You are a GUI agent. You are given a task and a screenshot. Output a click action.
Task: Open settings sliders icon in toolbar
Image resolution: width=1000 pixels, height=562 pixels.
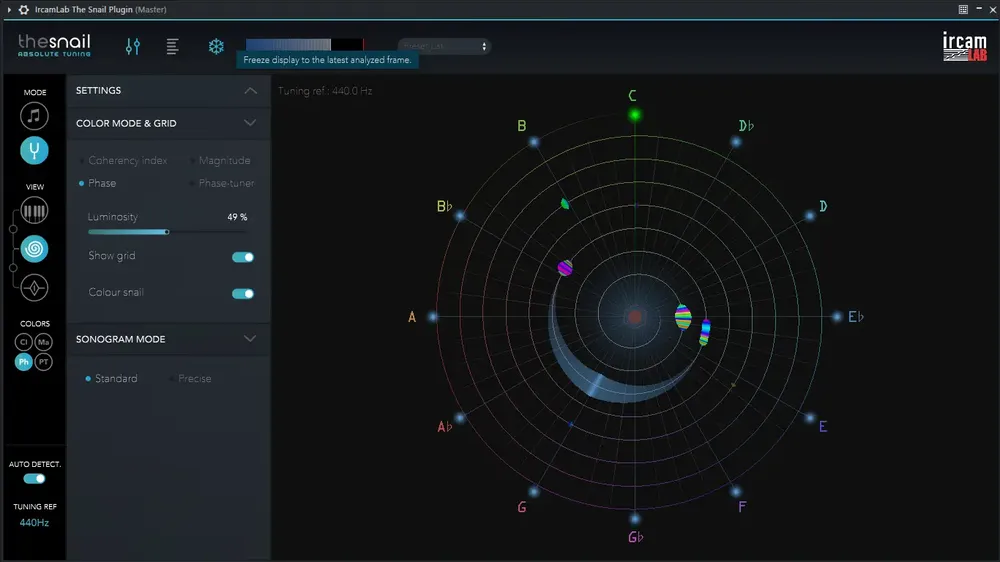coord(133,46)
